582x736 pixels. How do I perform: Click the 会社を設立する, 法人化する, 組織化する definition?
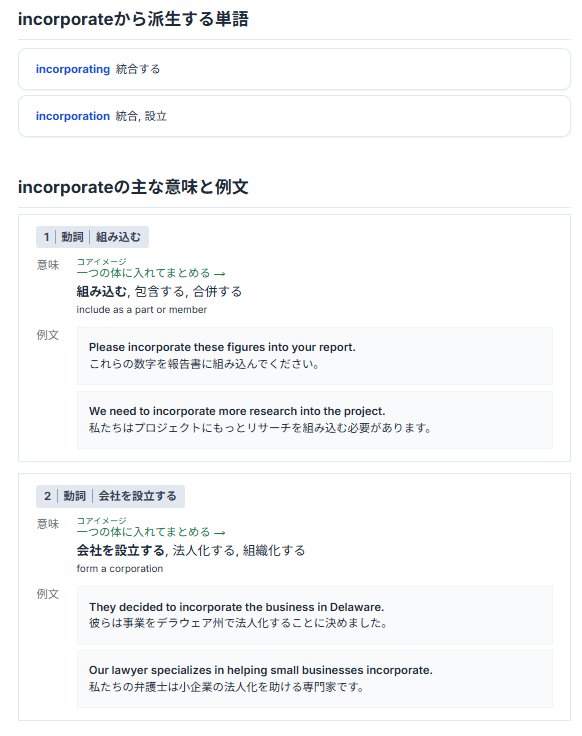pyautogui.click(x=191, y=551)
